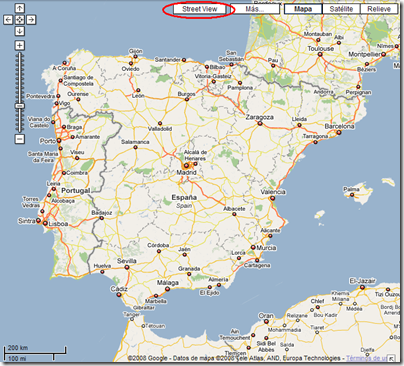Viewport: 404px width, 366px height.
Task: Click the Bilbao city marker
Action: [x=207, y=67]
